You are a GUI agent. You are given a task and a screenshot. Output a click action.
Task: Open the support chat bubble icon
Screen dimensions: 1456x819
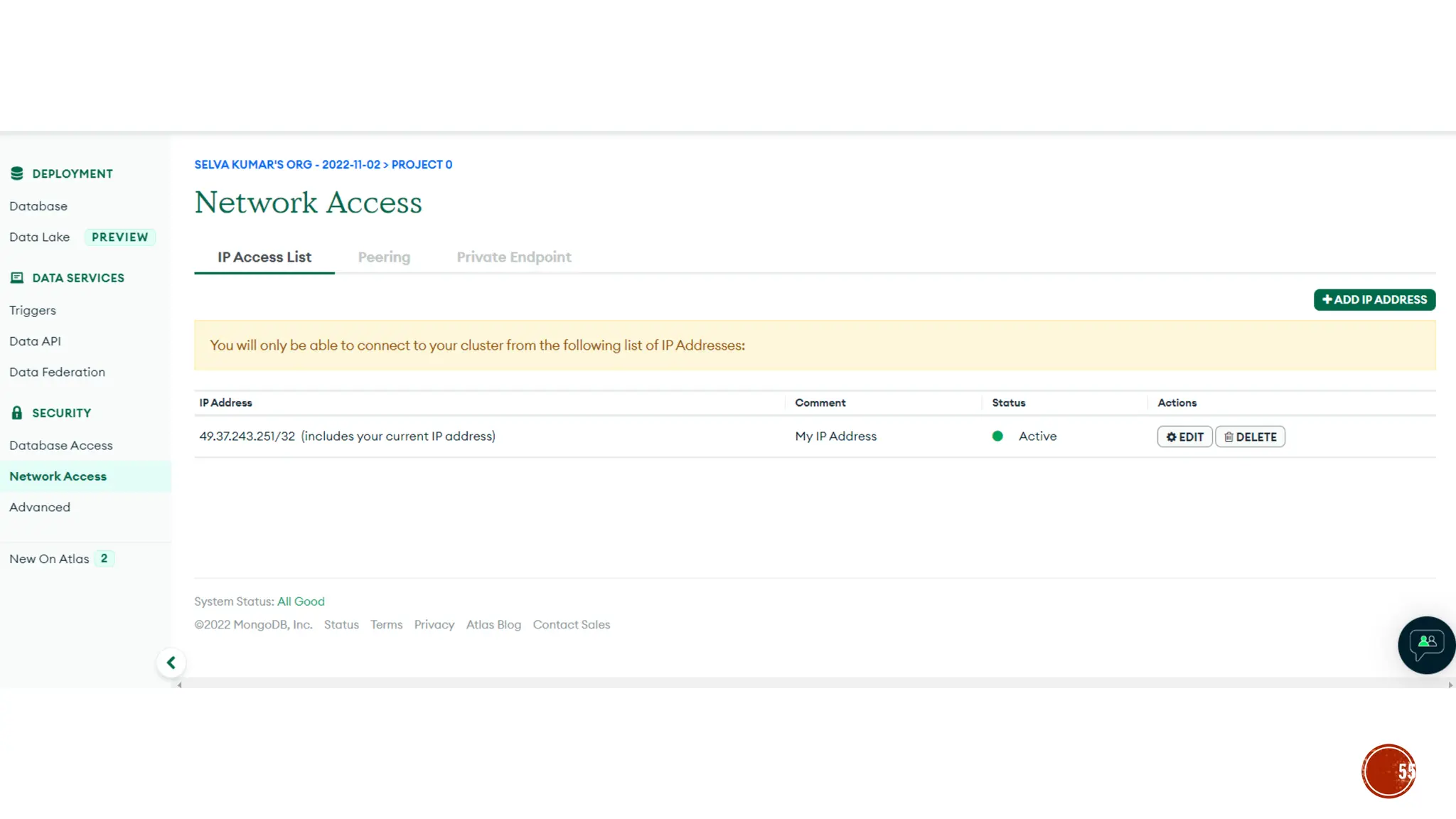(1426, 645)
